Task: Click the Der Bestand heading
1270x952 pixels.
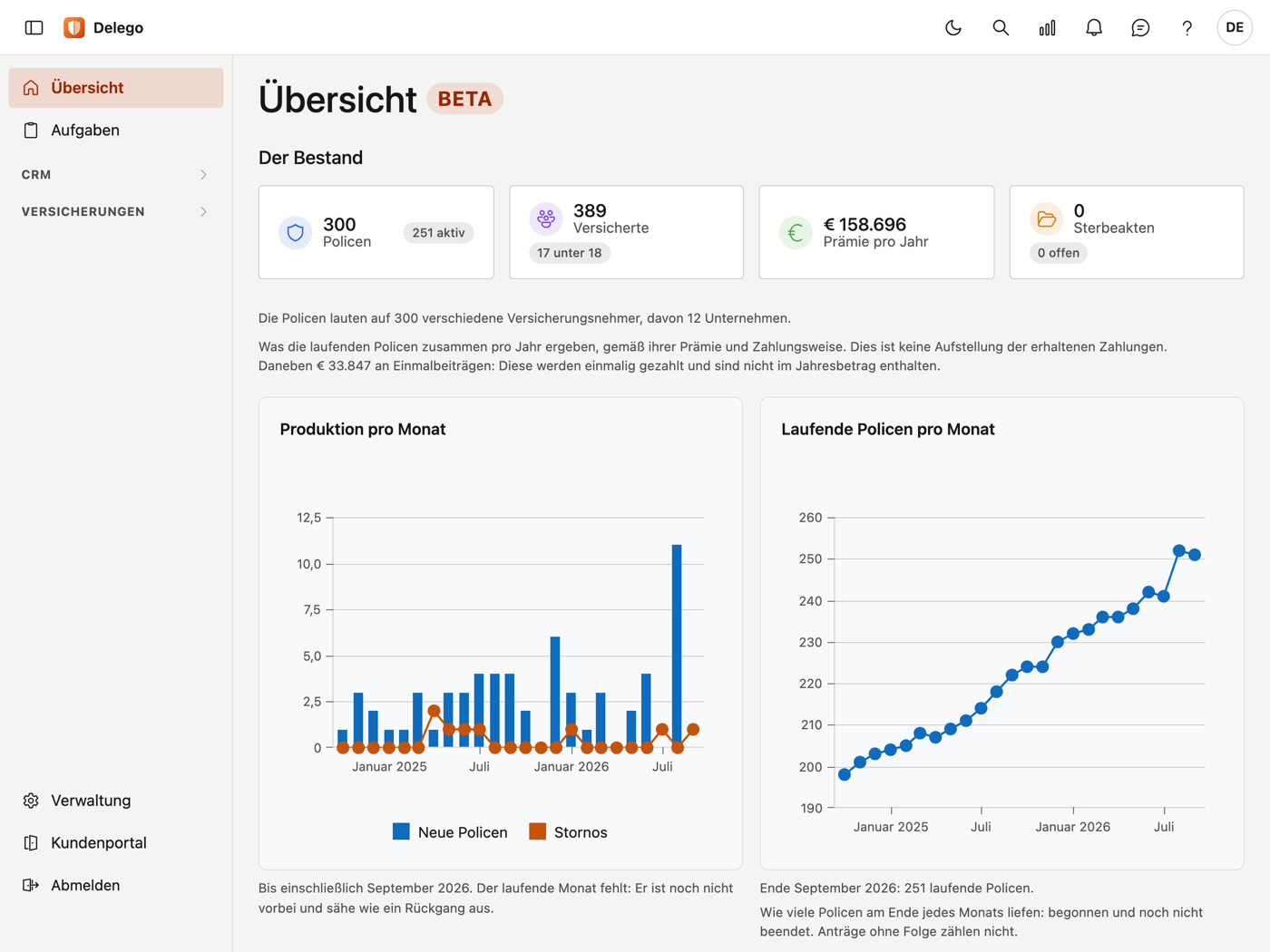Action: (x=310, y=158)
